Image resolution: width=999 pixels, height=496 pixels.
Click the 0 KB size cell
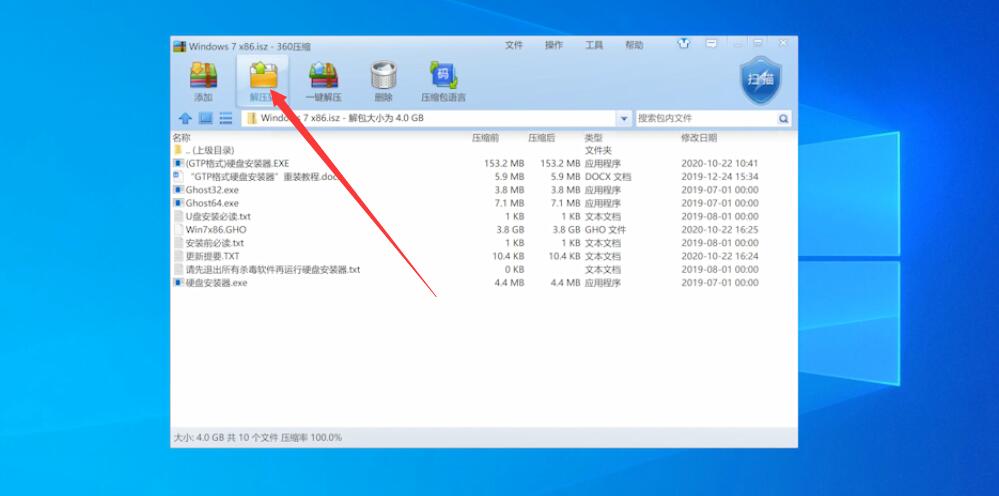pos(515,269)
